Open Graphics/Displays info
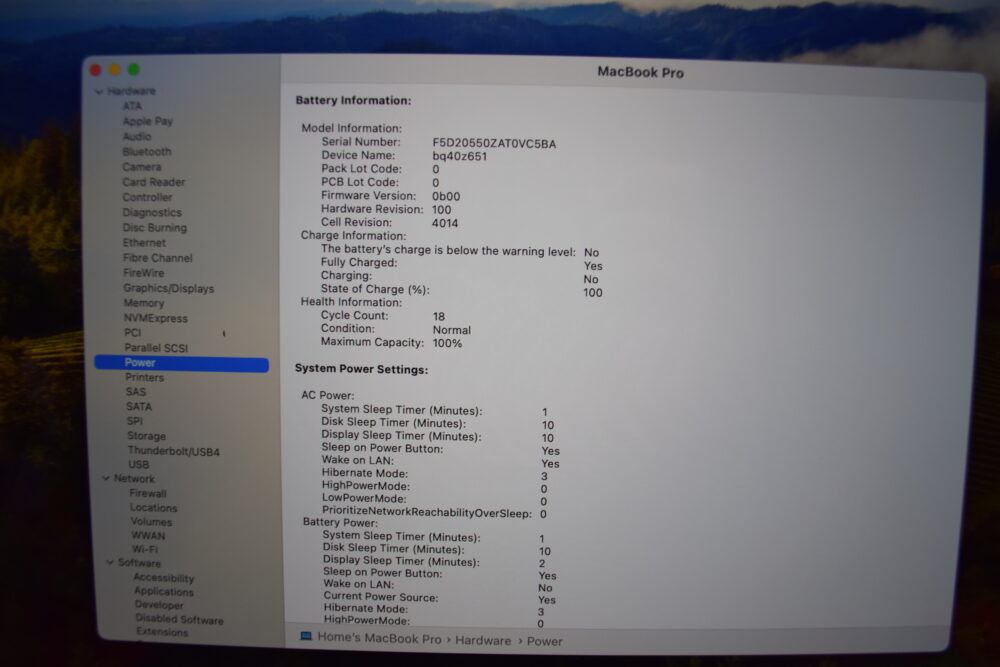The image size is (1000, 667). coord(168,288)
